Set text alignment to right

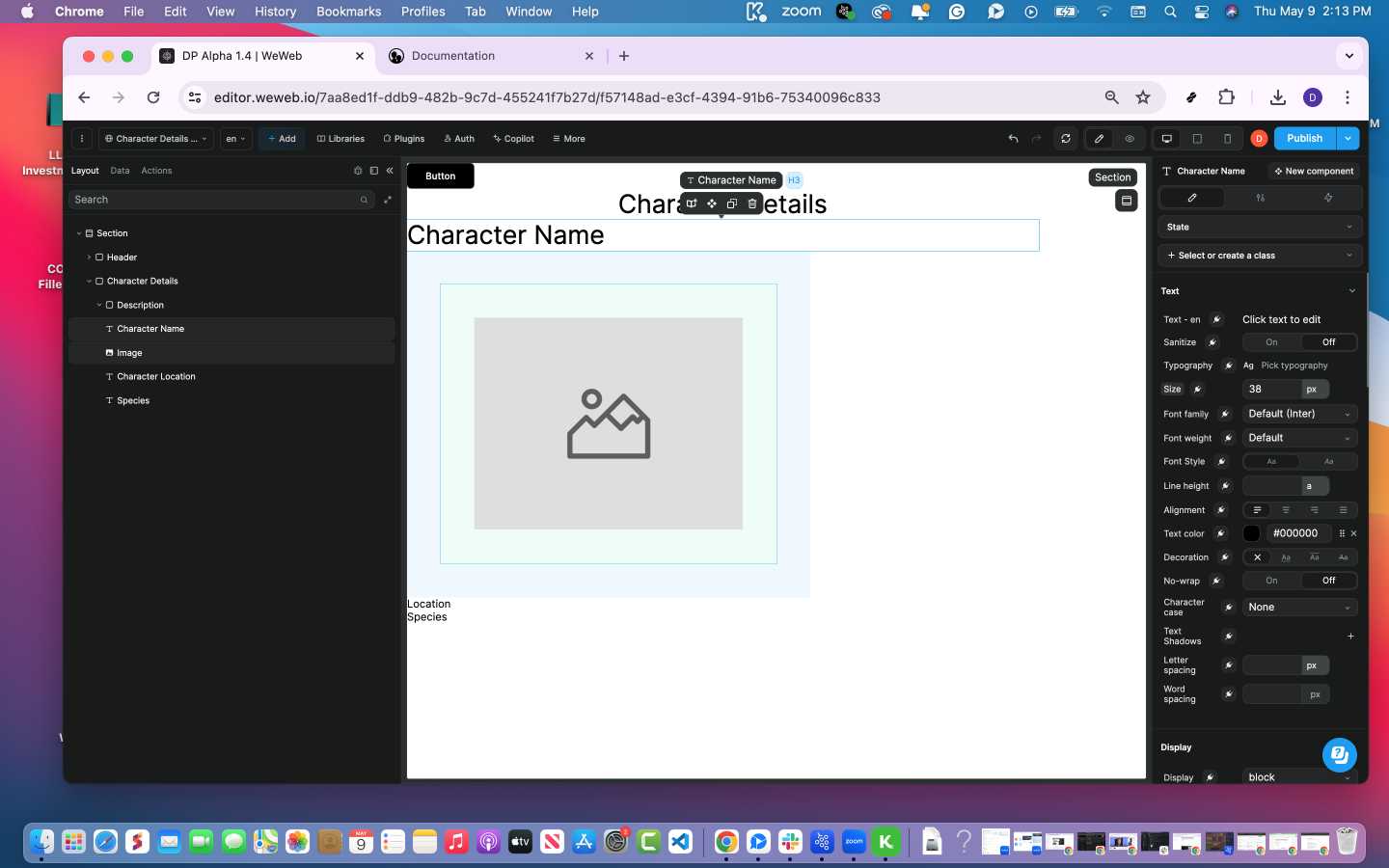[x=1314, y=510]
